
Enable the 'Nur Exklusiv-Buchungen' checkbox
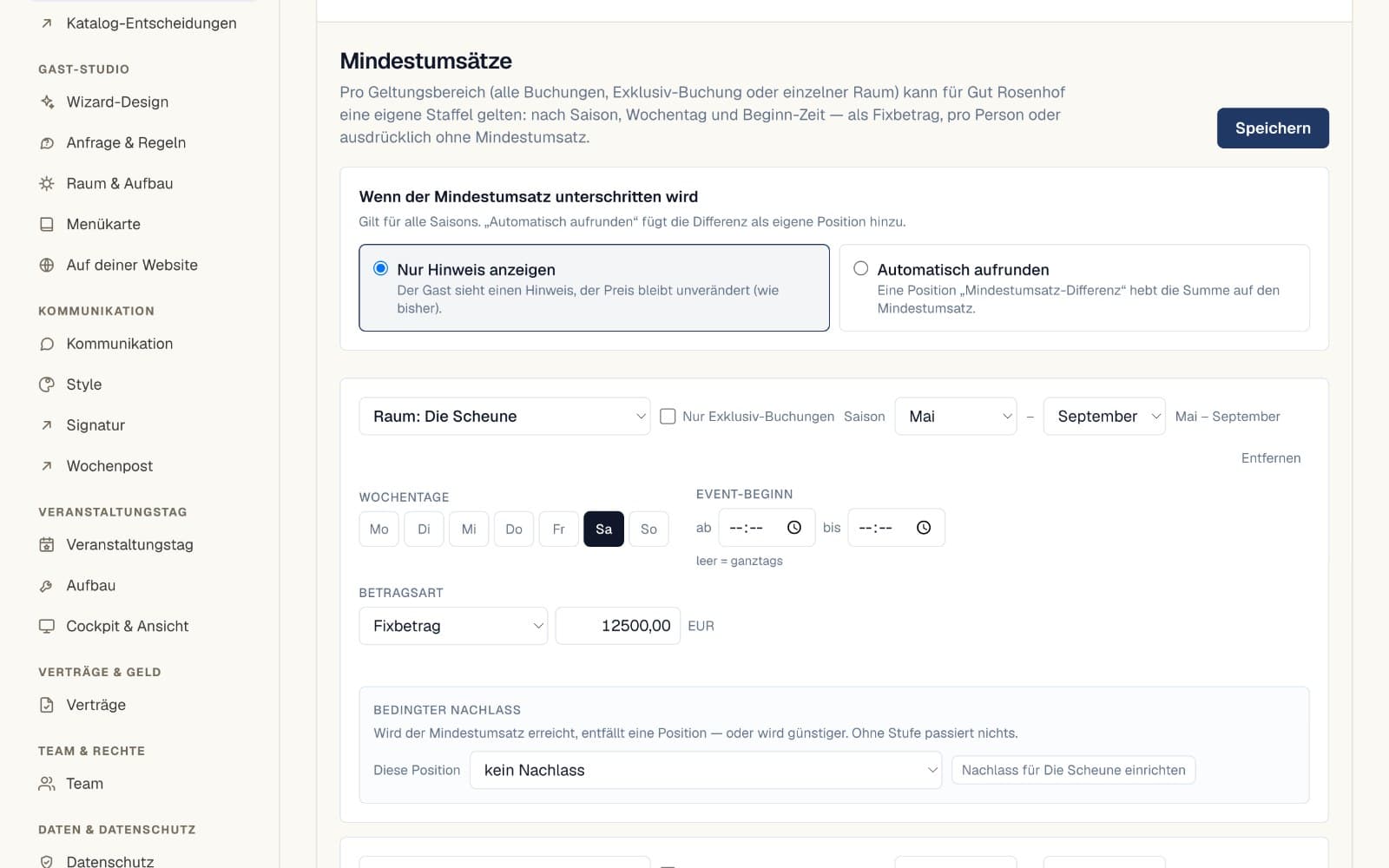coord(668,417)
